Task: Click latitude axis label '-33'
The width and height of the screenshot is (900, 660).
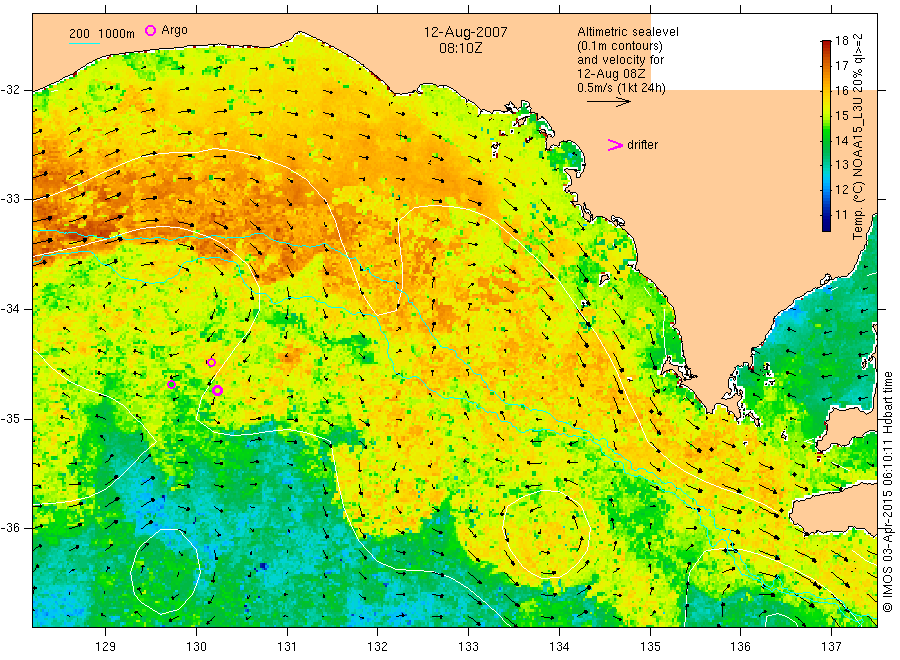Action: (x=10, y=199)
